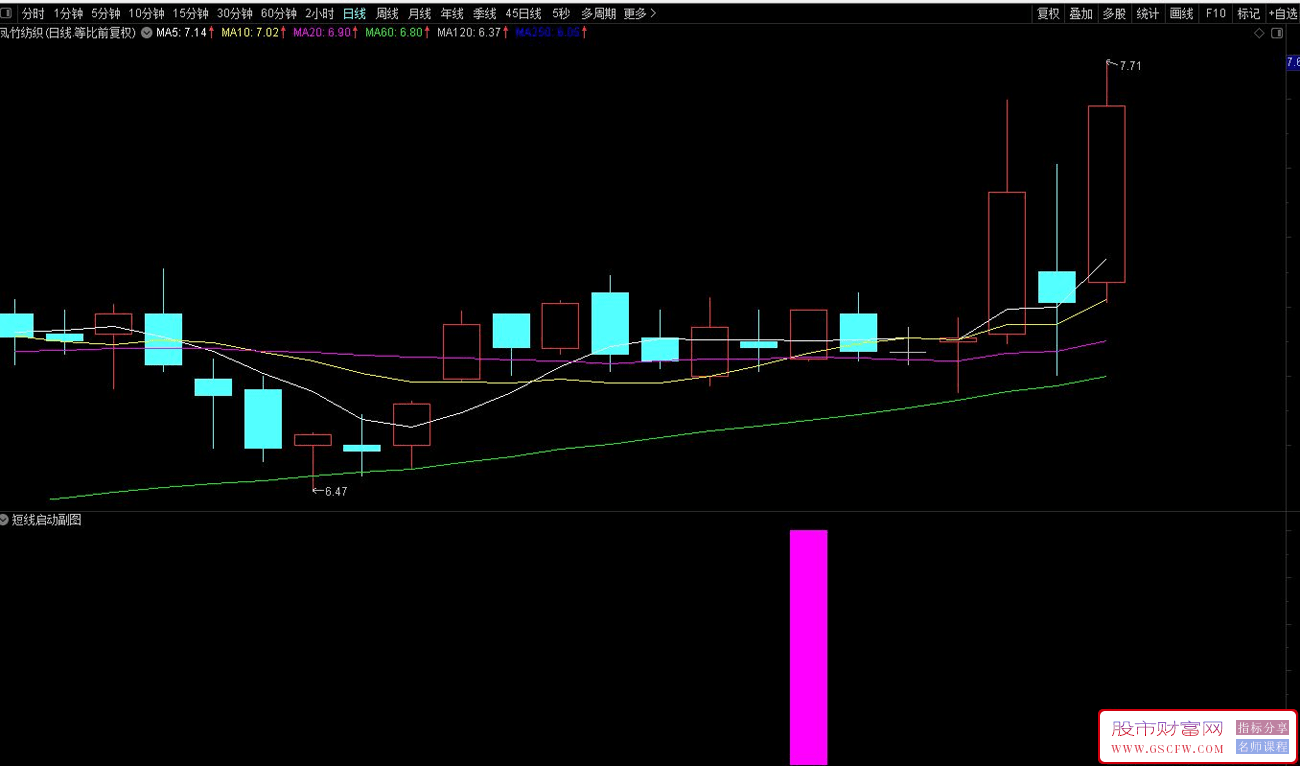The image size is (1300, 766).
Task: Click the magenta signal bar in sub-chart
Action: (x=809, y=647)
